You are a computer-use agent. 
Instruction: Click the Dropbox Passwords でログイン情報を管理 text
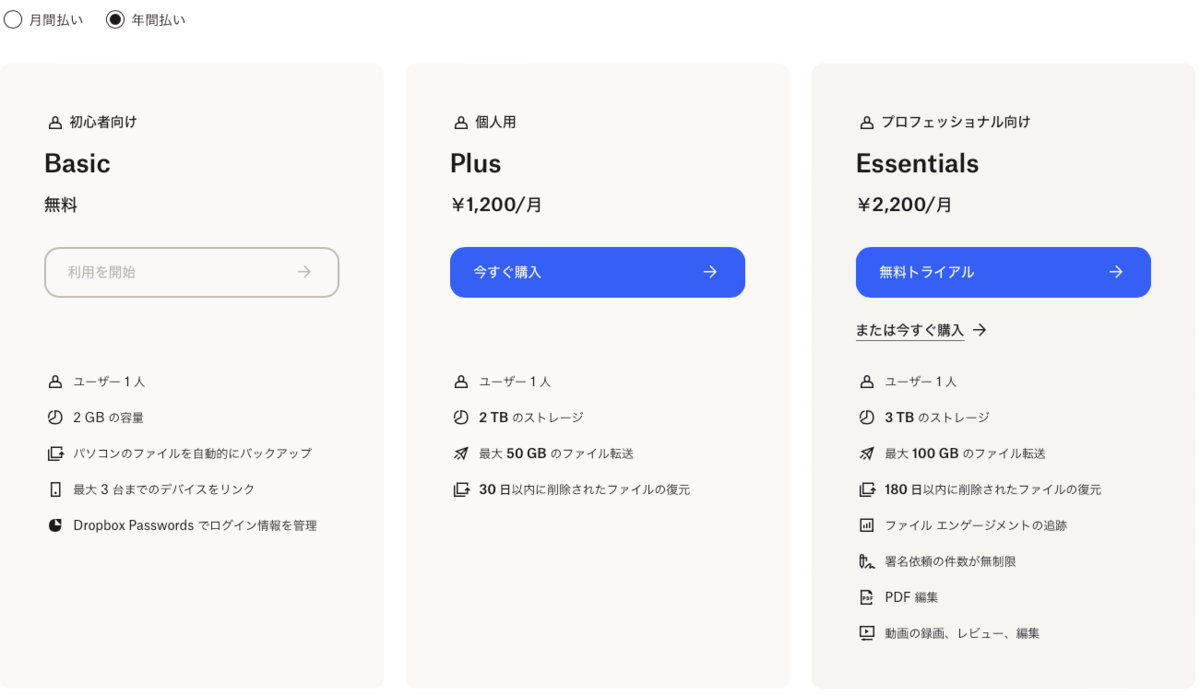pos(195,526)
